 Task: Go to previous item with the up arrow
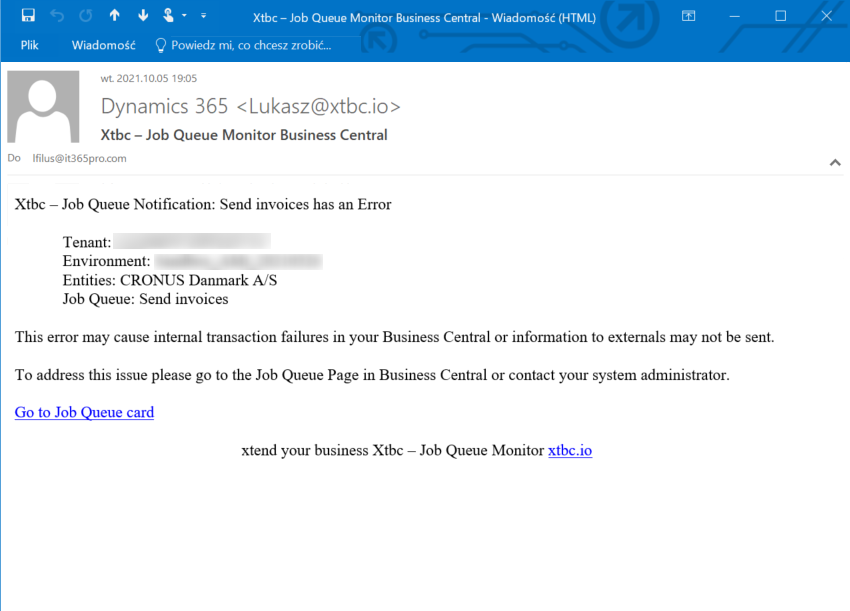click(113, 15)
